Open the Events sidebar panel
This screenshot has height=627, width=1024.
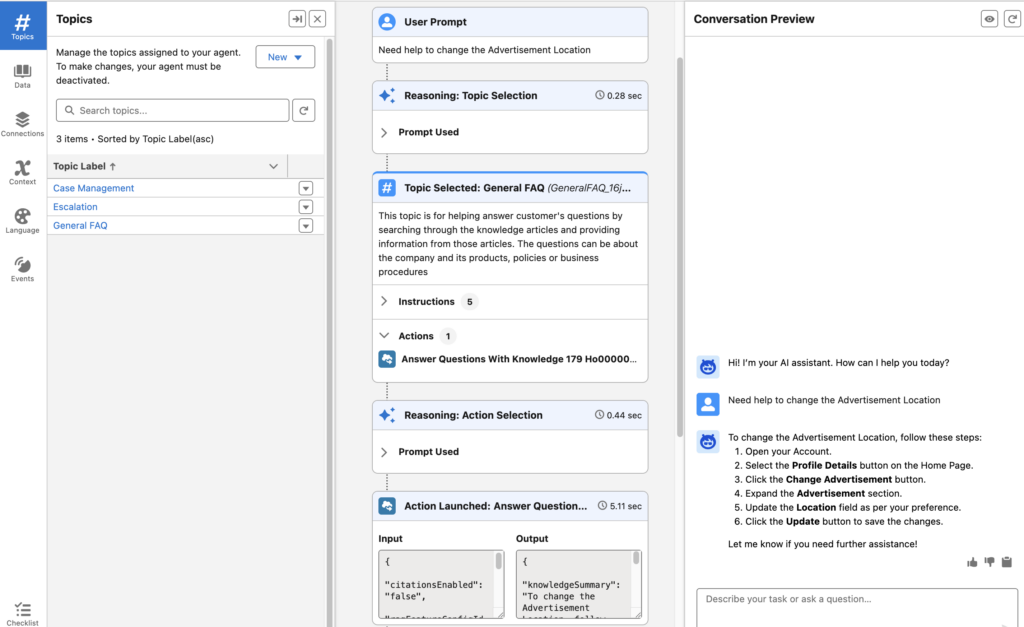pyautogui.click(x=22, y=268)
